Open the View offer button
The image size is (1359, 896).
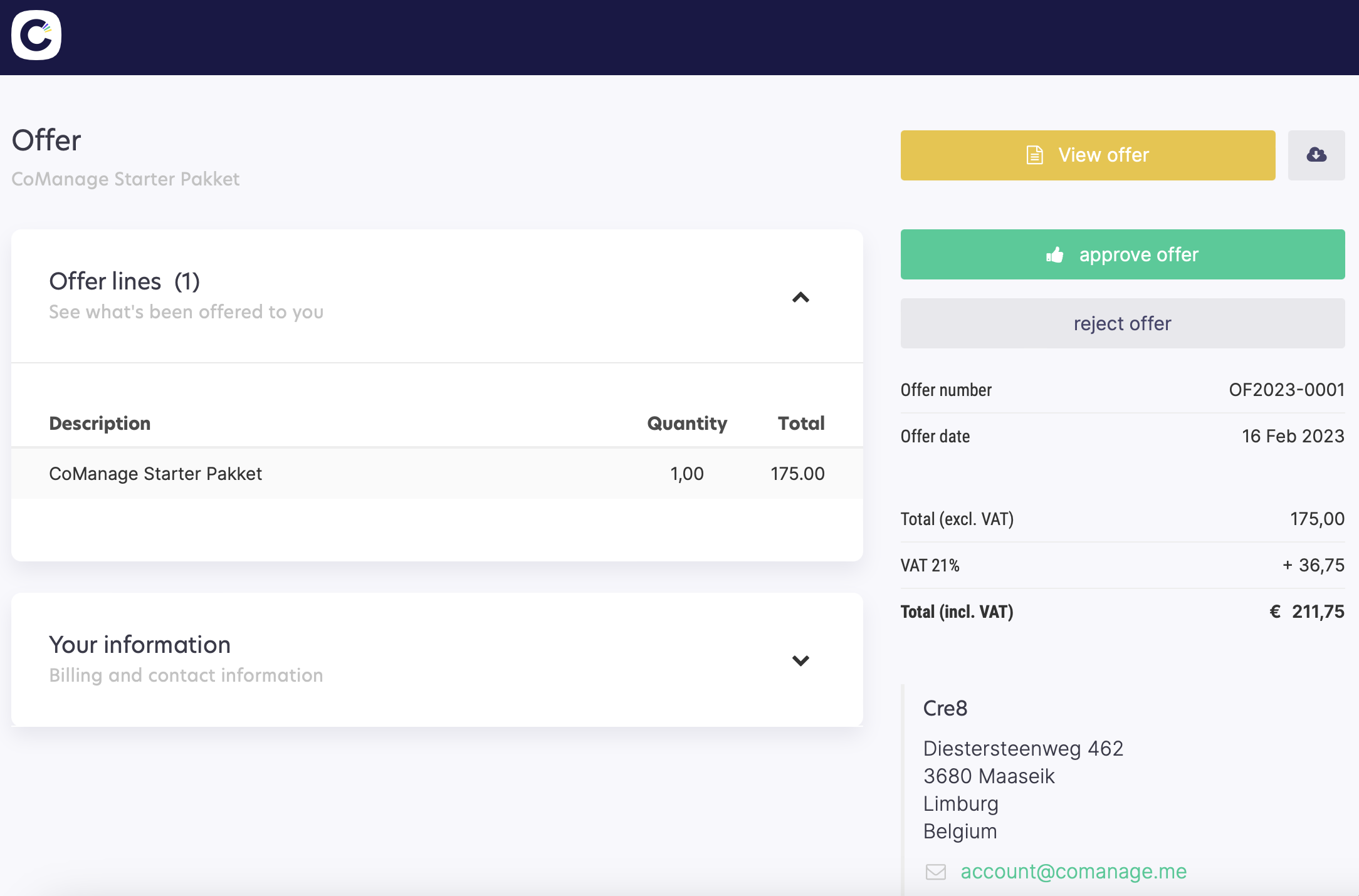pos(1088,155)
